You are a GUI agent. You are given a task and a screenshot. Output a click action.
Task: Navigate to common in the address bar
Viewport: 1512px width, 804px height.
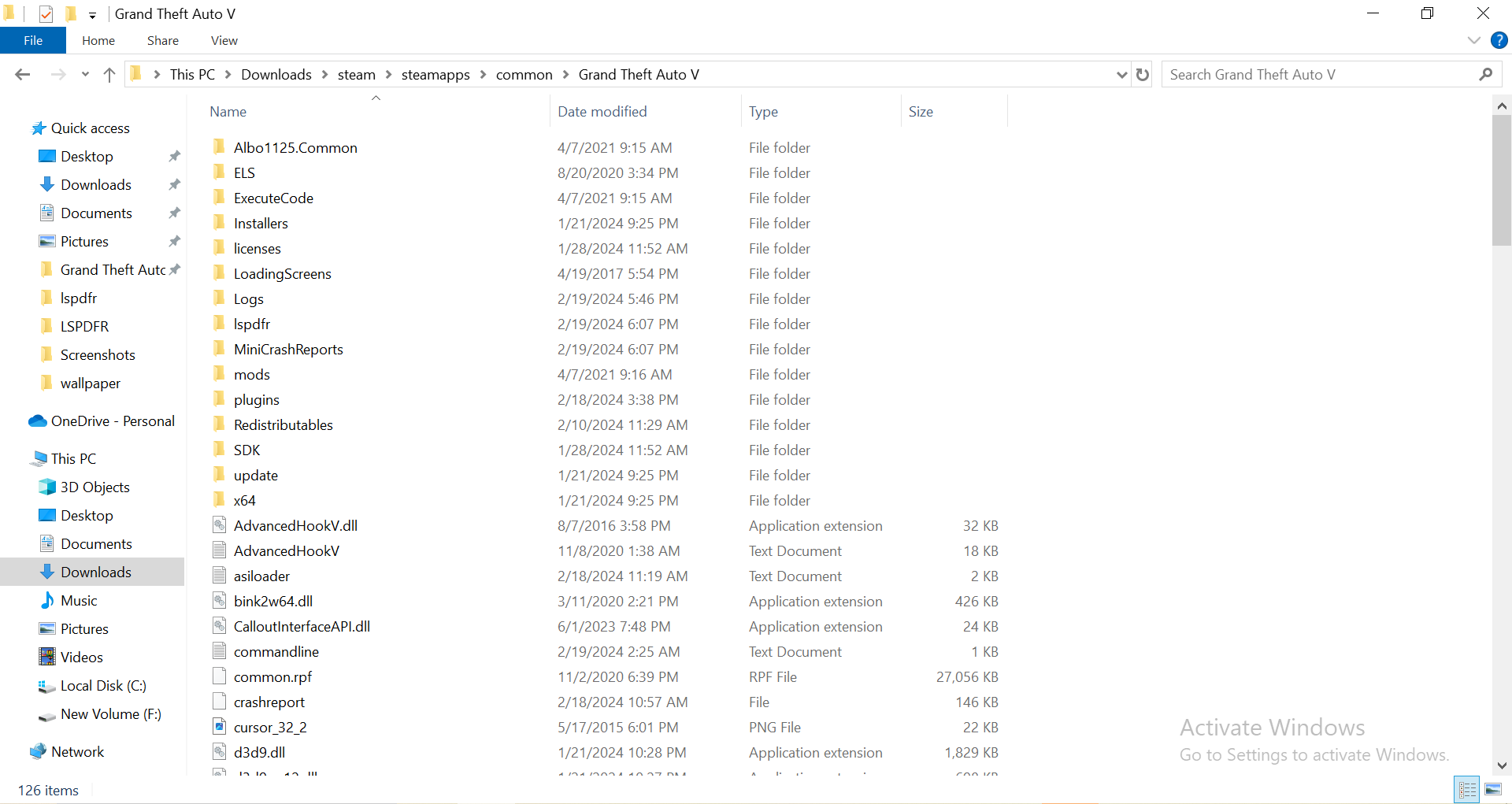524,75
